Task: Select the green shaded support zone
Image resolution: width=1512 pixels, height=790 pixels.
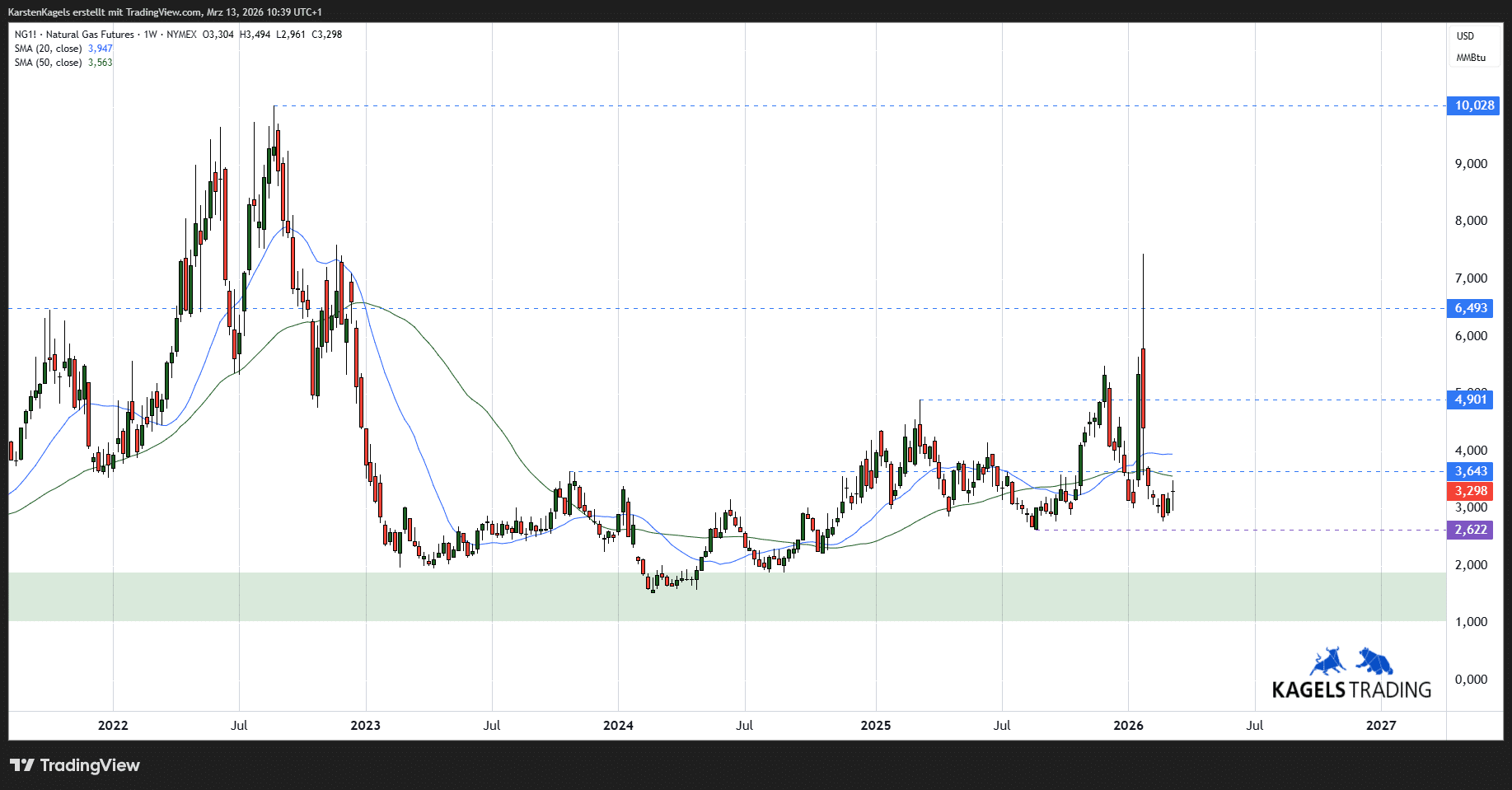Action: (x=725, y=596)
